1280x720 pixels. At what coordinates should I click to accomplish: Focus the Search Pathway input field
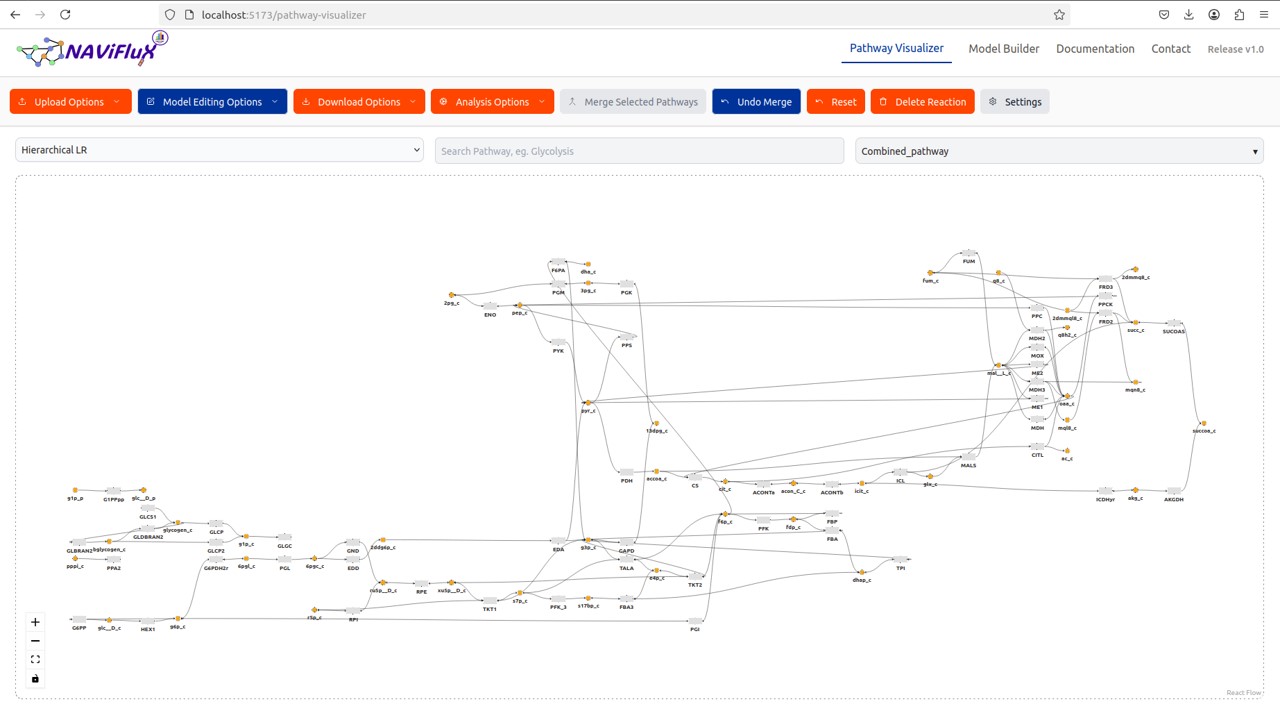coord(639,151)
